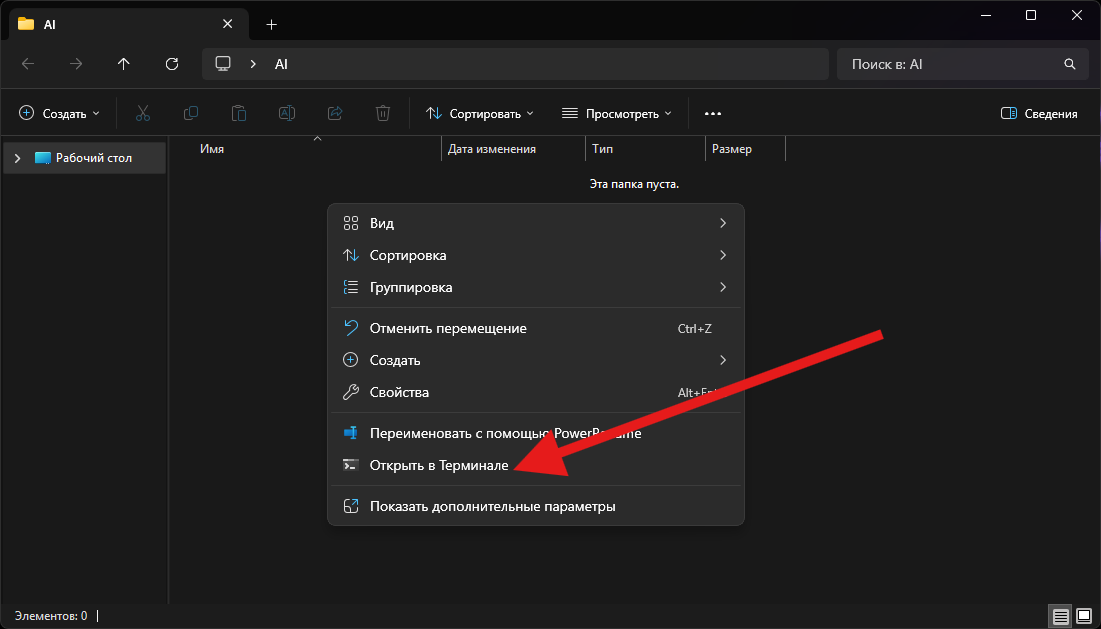Open the See more three-dots menu
The height and width of the screenshot is (629, 1101).
tap(713, 113)
